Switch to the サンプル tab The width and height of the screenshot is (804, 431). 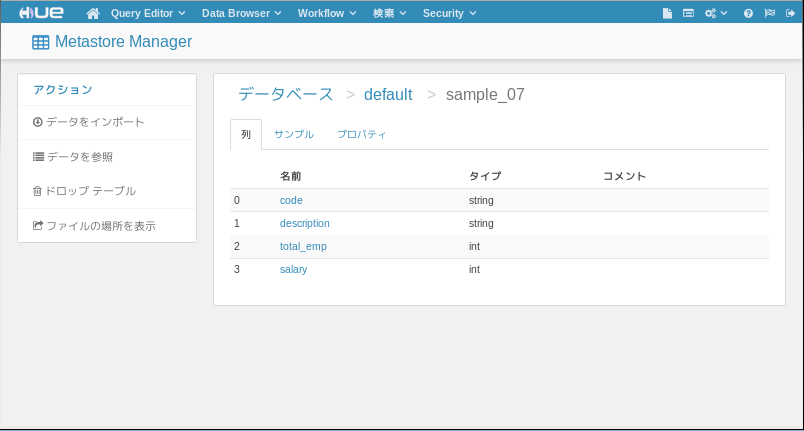coord(294,134)
